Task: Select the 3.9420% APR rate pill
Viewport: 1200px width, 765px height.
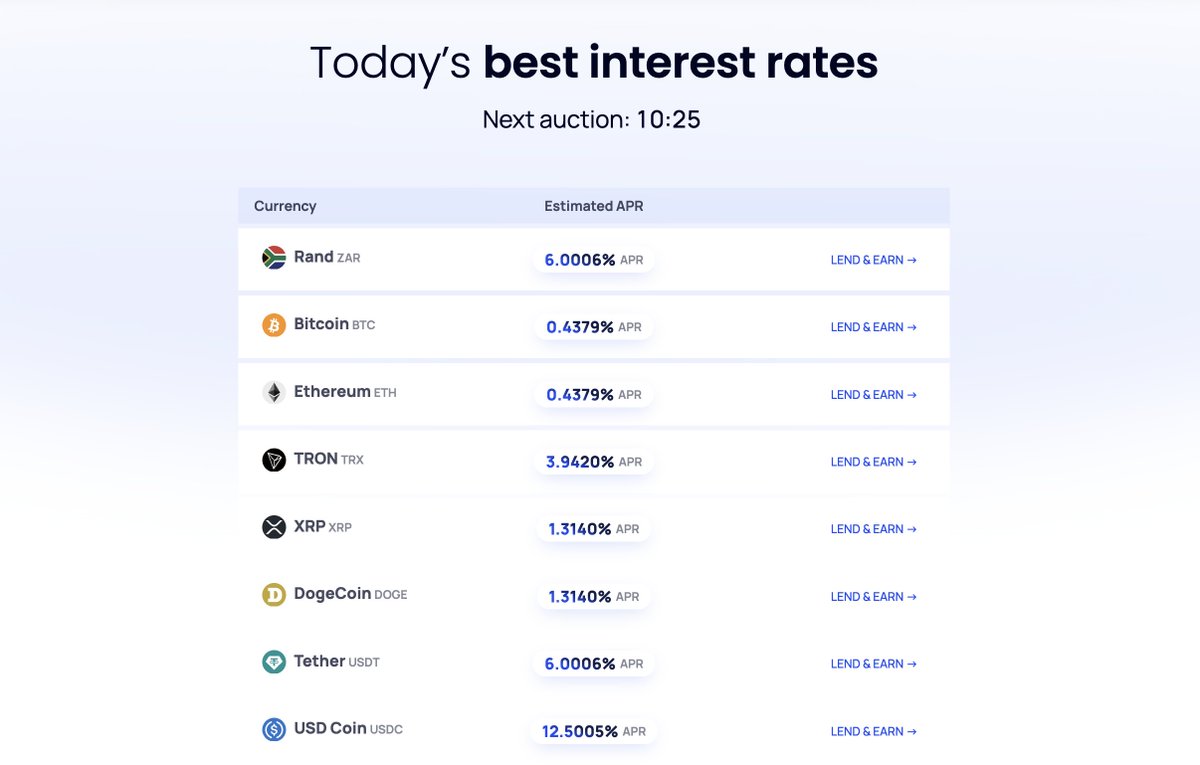Action: 594,462
